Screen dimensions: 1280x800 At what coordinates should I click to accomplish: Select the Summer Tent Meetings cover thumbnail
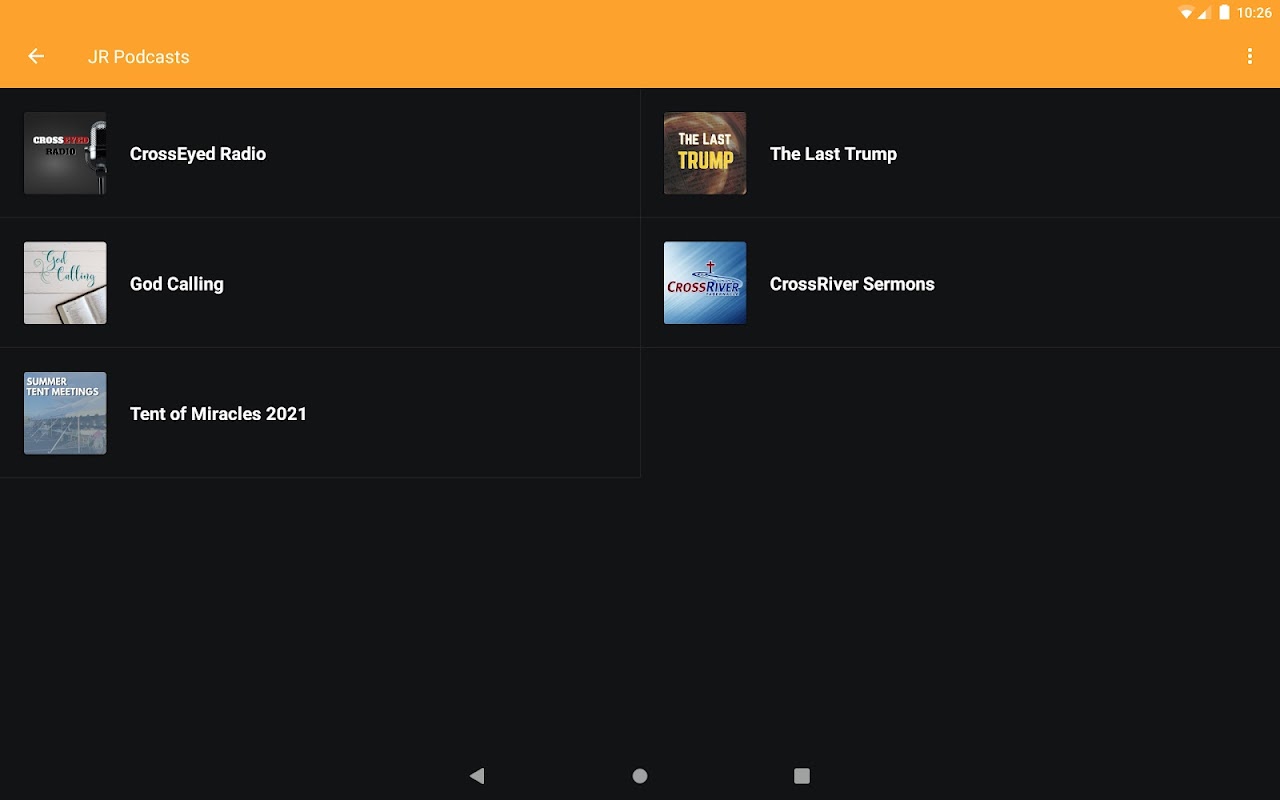[x=65, y=413]
